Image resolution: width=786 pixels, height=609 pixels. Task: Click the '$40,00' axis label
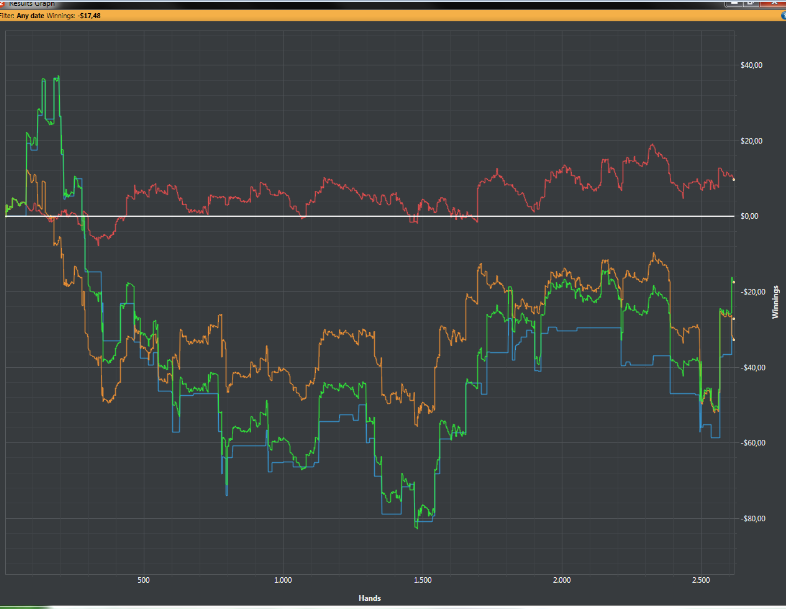pyautogui.click(x=751, y=65)
